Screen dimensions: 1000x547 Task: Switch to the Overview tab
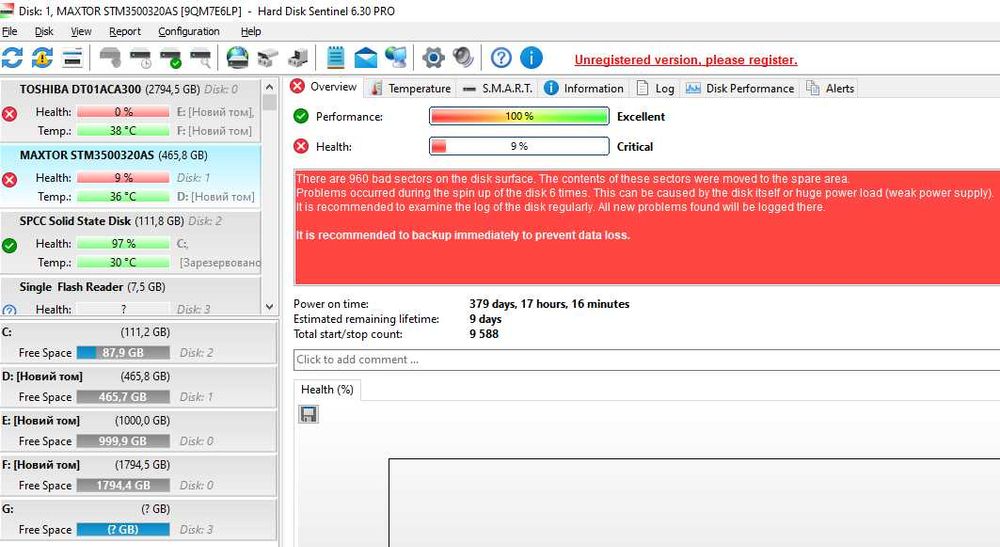(325, 87)
